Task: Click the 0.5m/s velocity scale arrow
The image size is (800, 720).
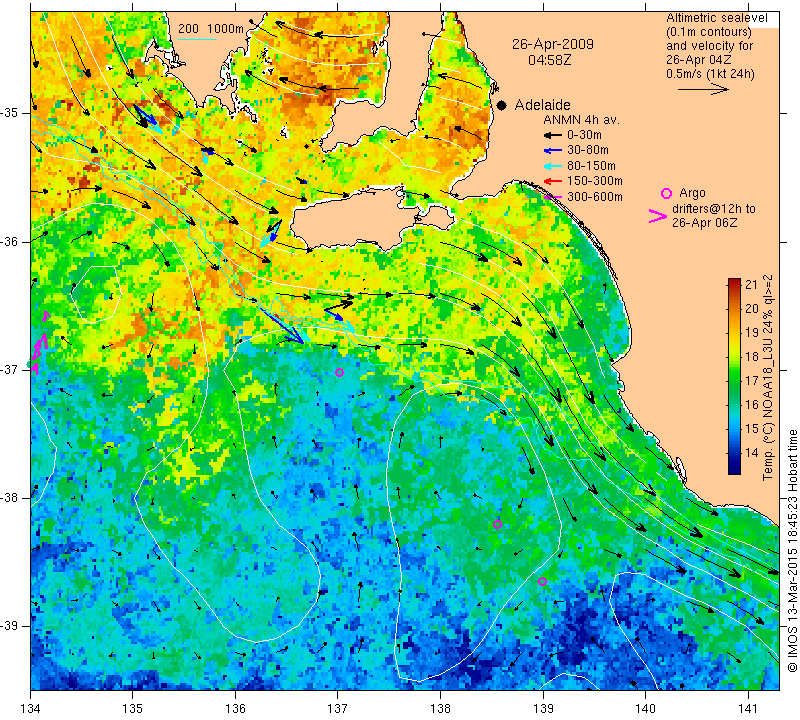Action: pos(703,89)
